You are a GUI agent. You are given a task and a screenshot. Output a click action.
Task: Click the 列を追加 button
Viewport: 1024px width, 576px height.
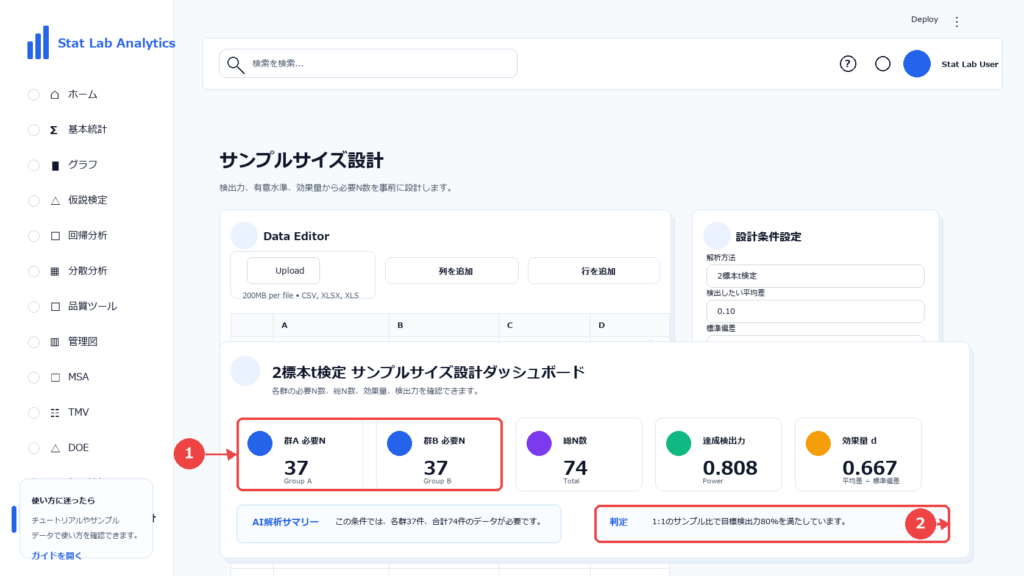point(452,271)
